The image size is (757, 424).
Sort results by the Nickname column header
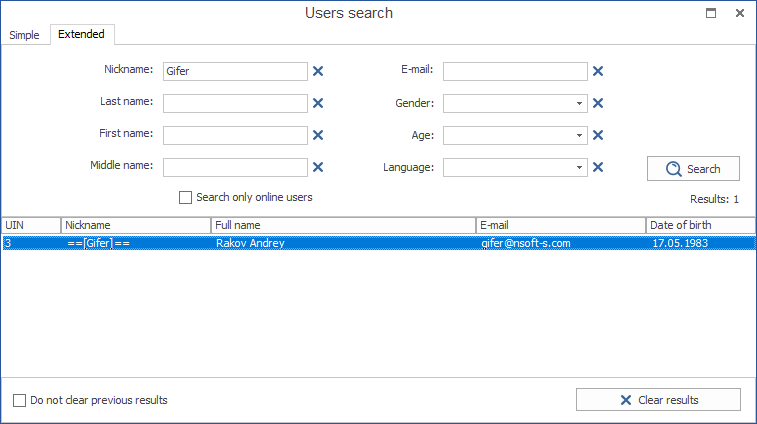[136, 225]
